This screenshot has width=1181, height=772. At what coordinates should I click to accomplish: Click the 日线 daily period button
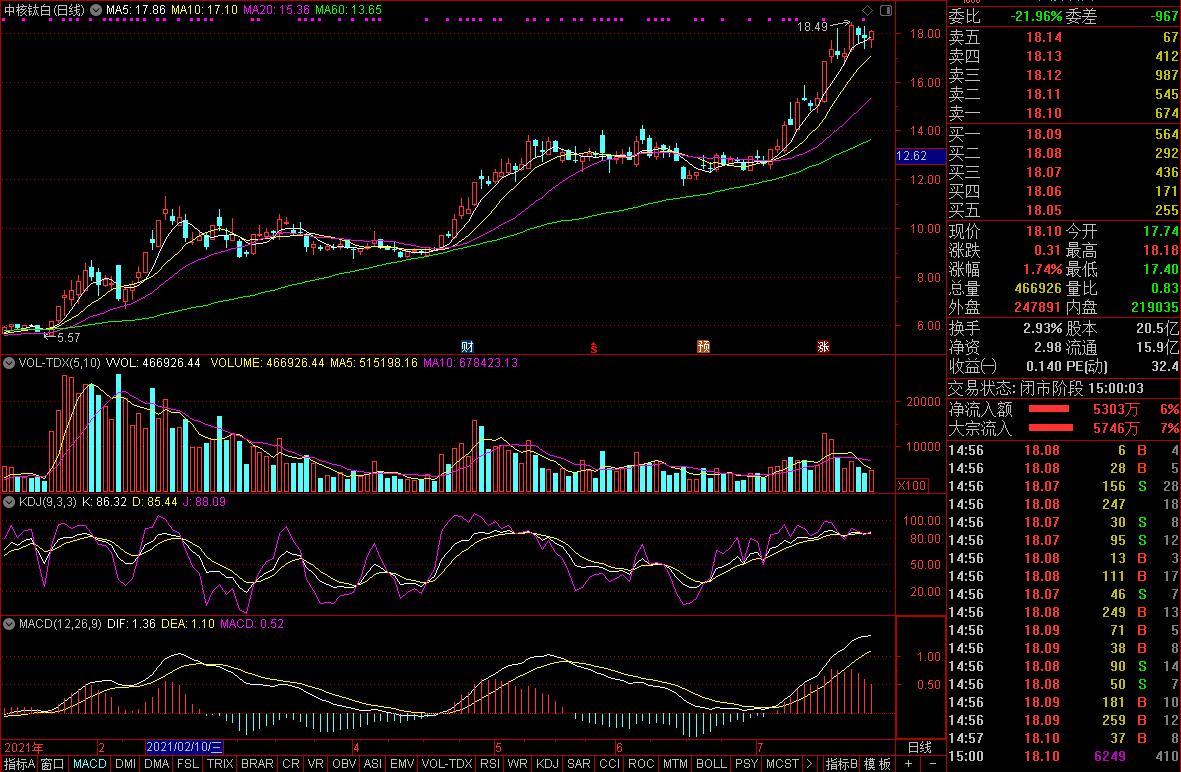point(918,747)
